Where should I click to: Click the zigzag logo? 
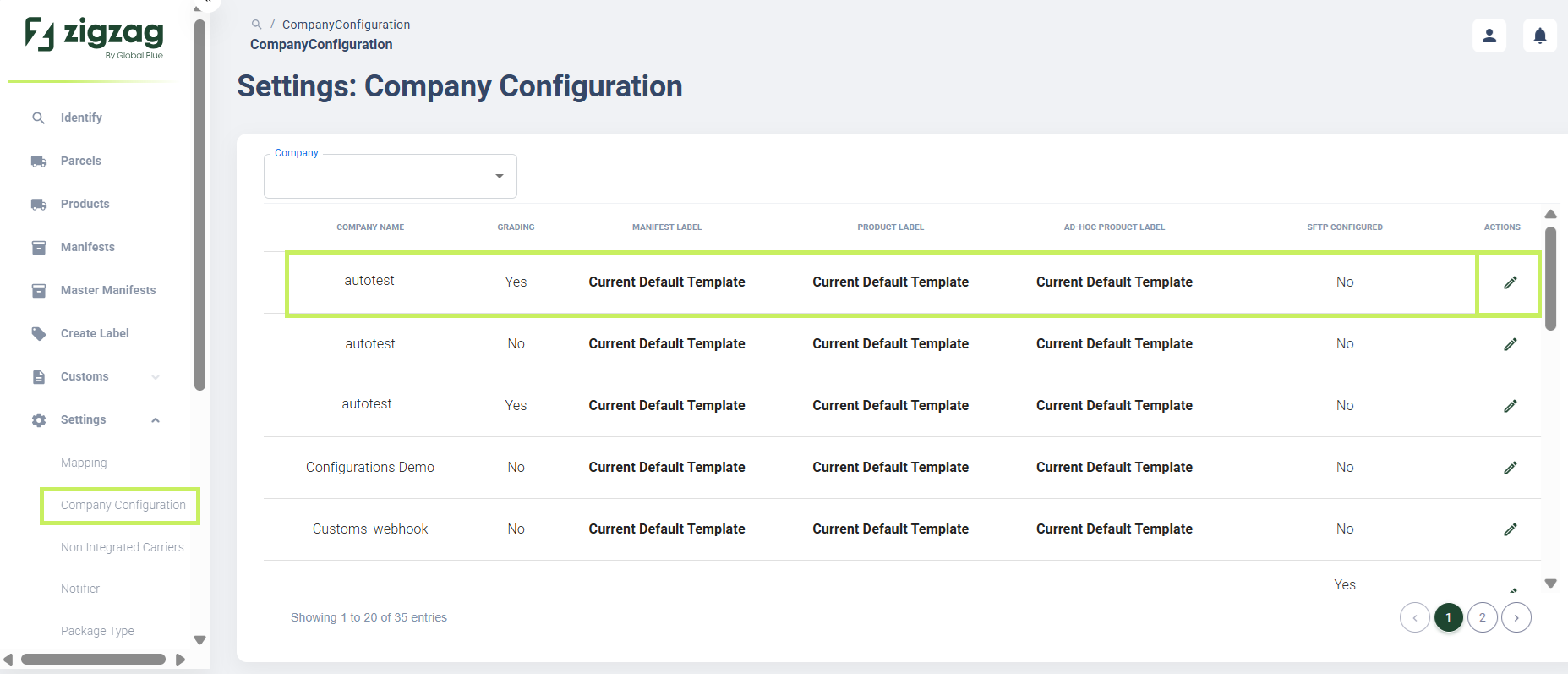click(94, 38)
